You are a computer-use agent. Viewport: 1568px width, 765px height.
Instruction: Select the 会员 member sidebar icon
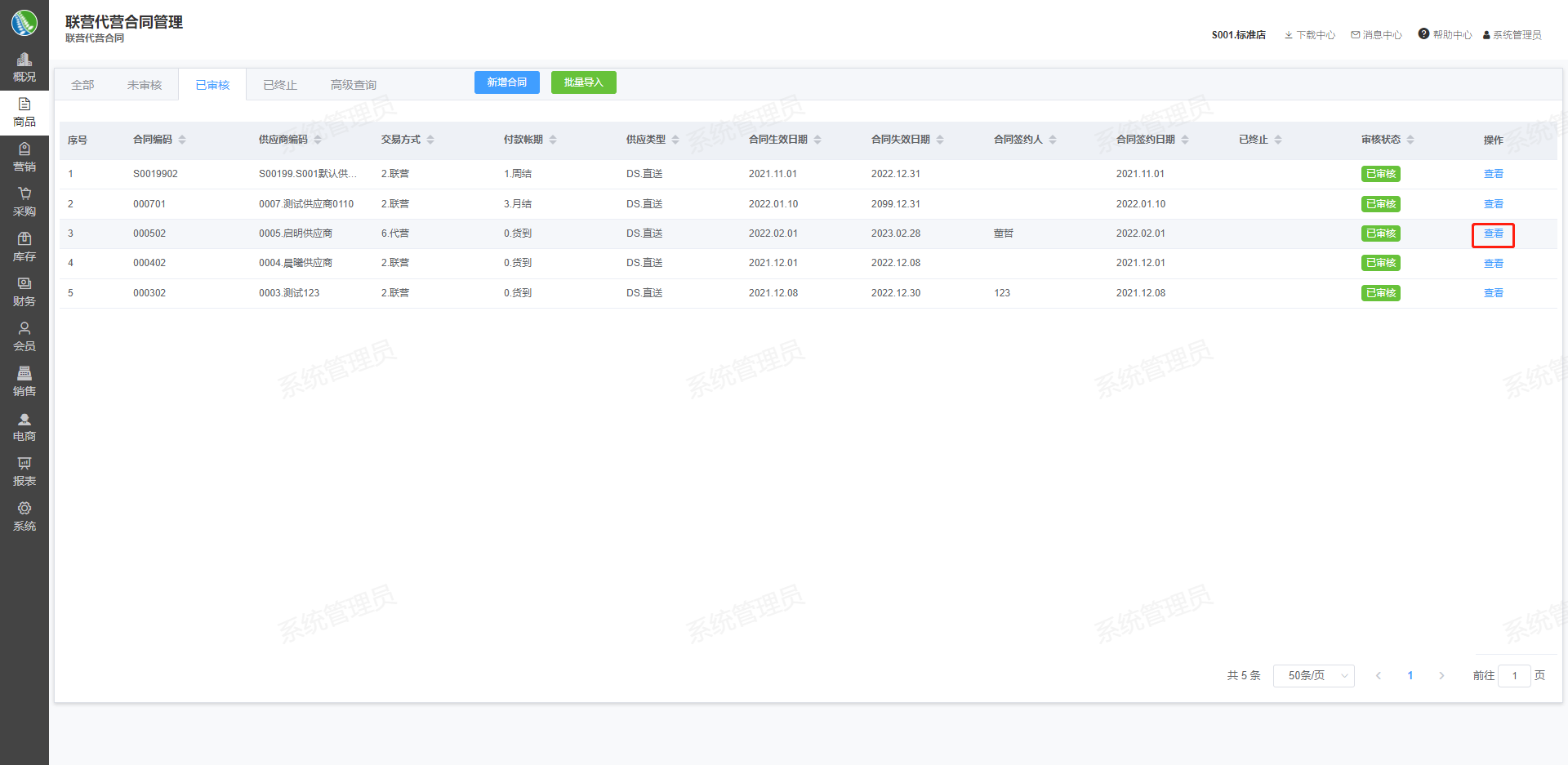[x=24, y=330]
